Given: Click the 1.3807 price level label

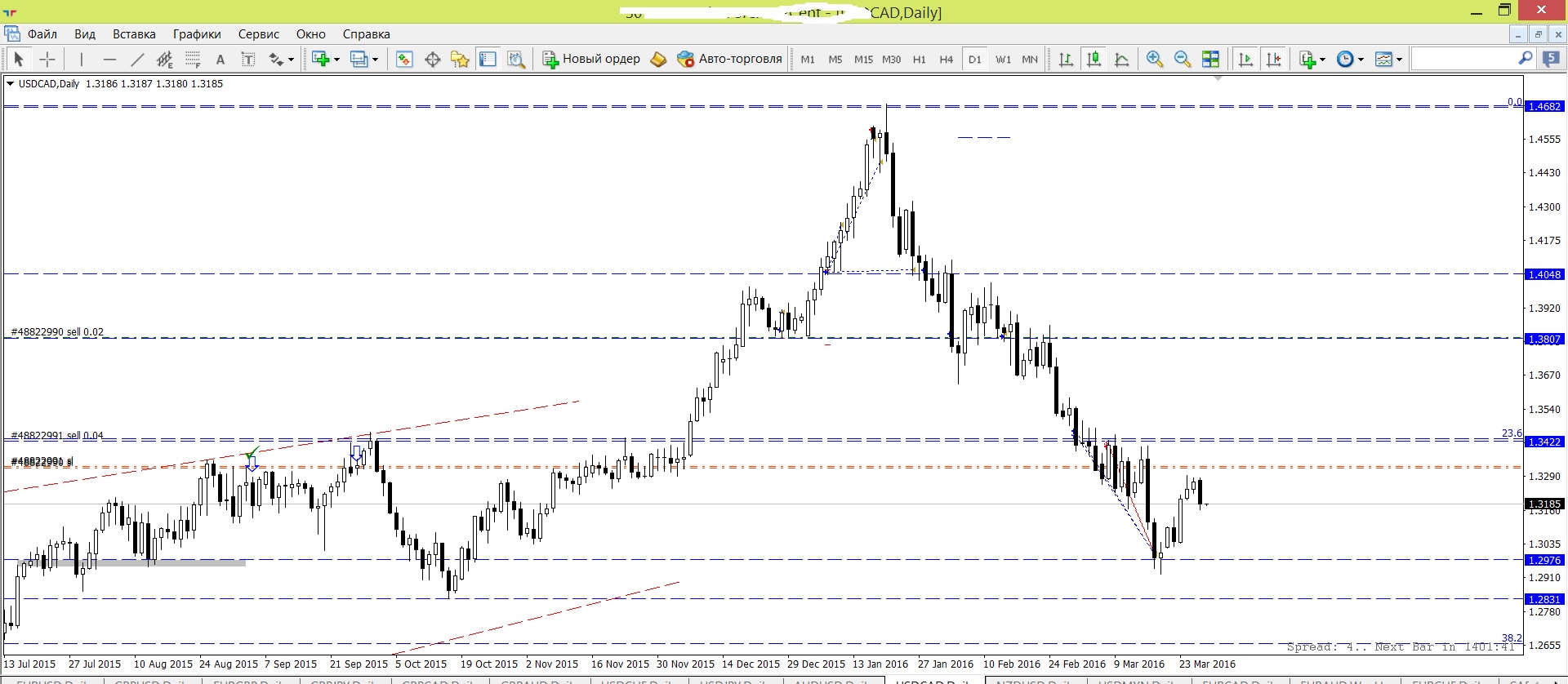Looking at the screenshot, I should tap(1544, 340).
